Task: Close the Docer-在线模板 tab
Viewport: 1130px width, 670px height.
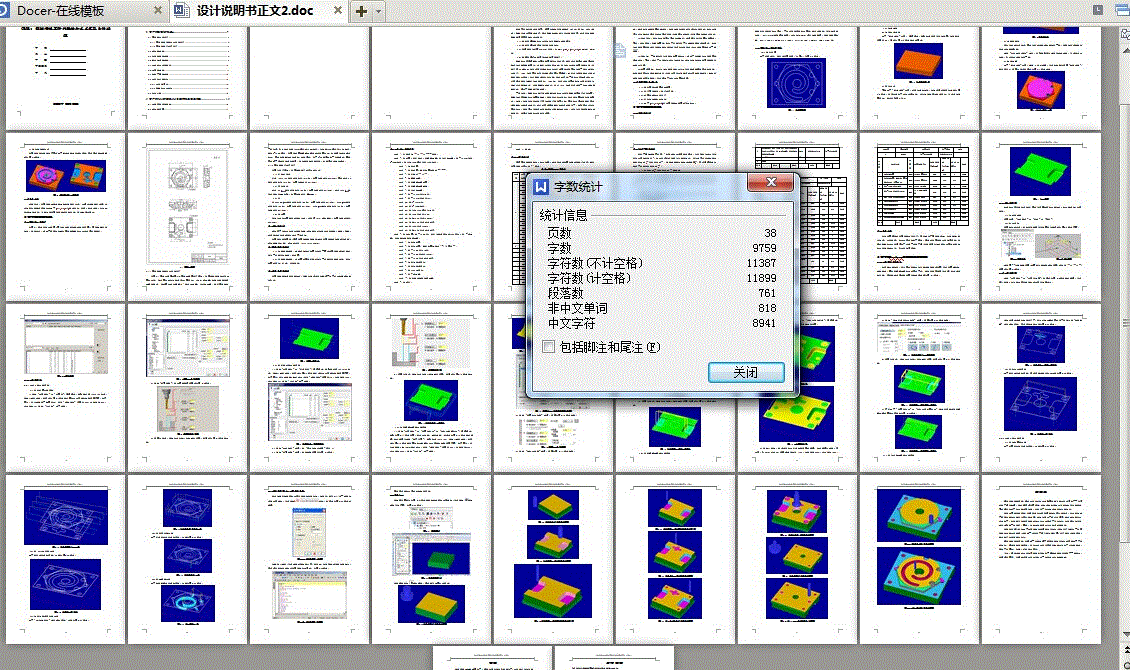Action: click(x=158, y=10)
